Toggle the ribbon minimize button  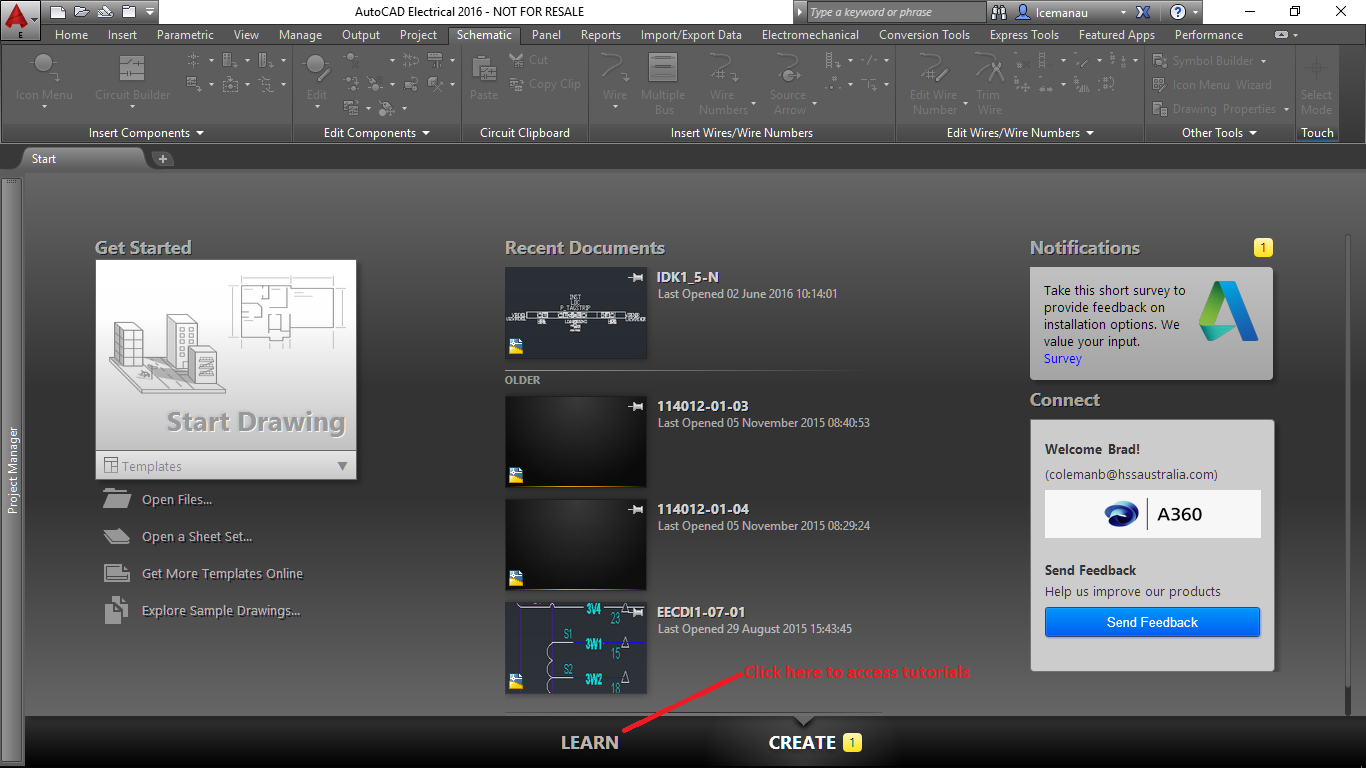coord(1281,35)
